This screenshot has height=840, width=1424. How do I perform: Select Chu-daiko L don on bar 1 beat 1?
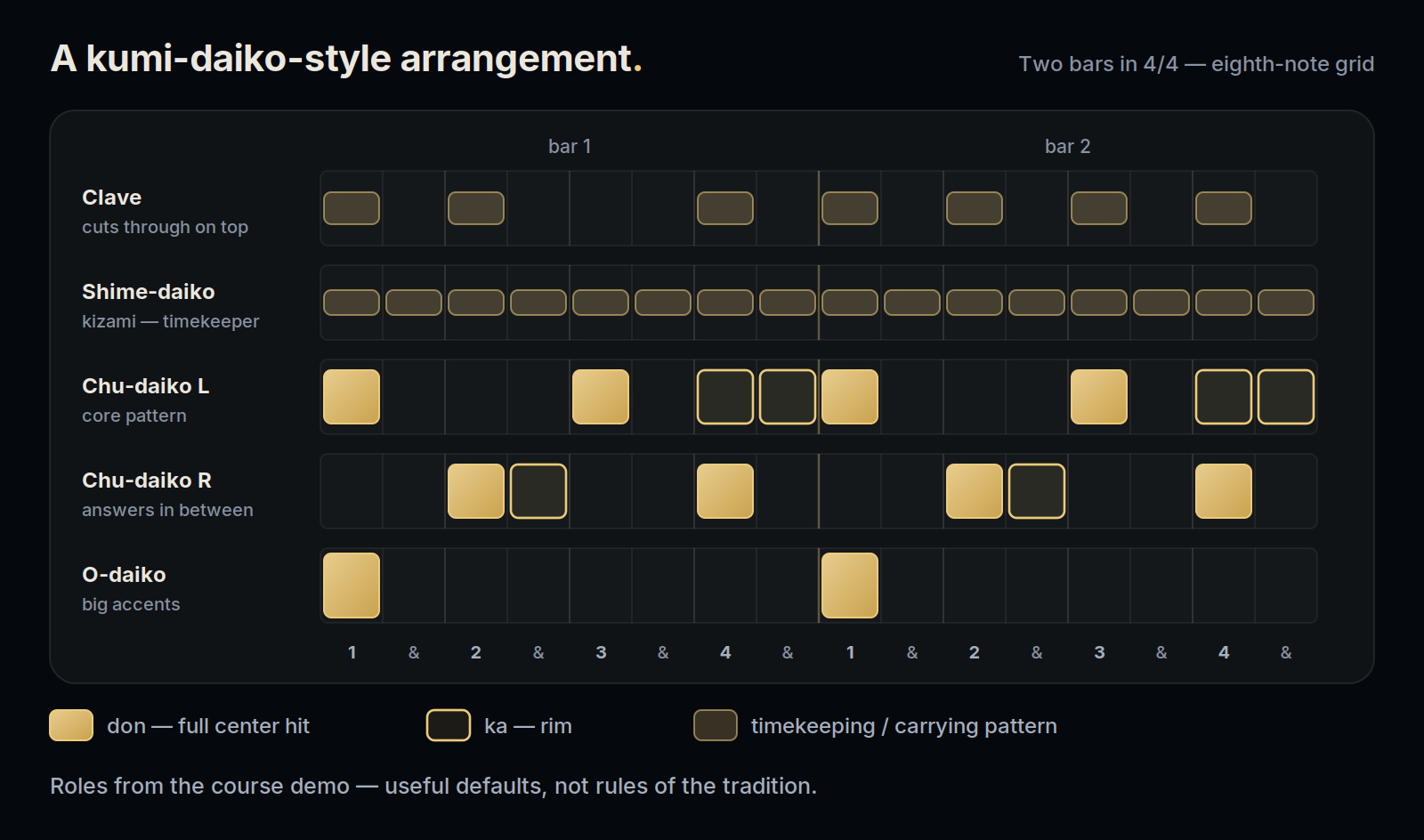[352, 397]
